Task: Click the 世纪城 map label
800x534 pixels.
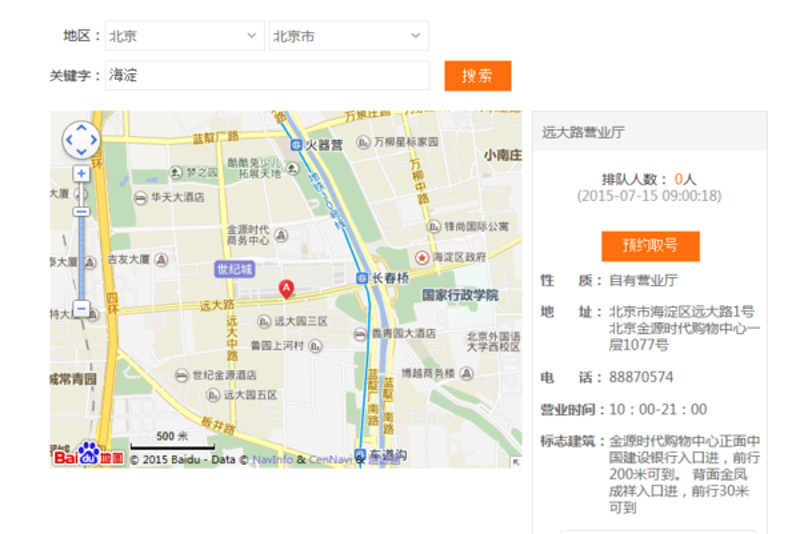Action: point(235,269)
